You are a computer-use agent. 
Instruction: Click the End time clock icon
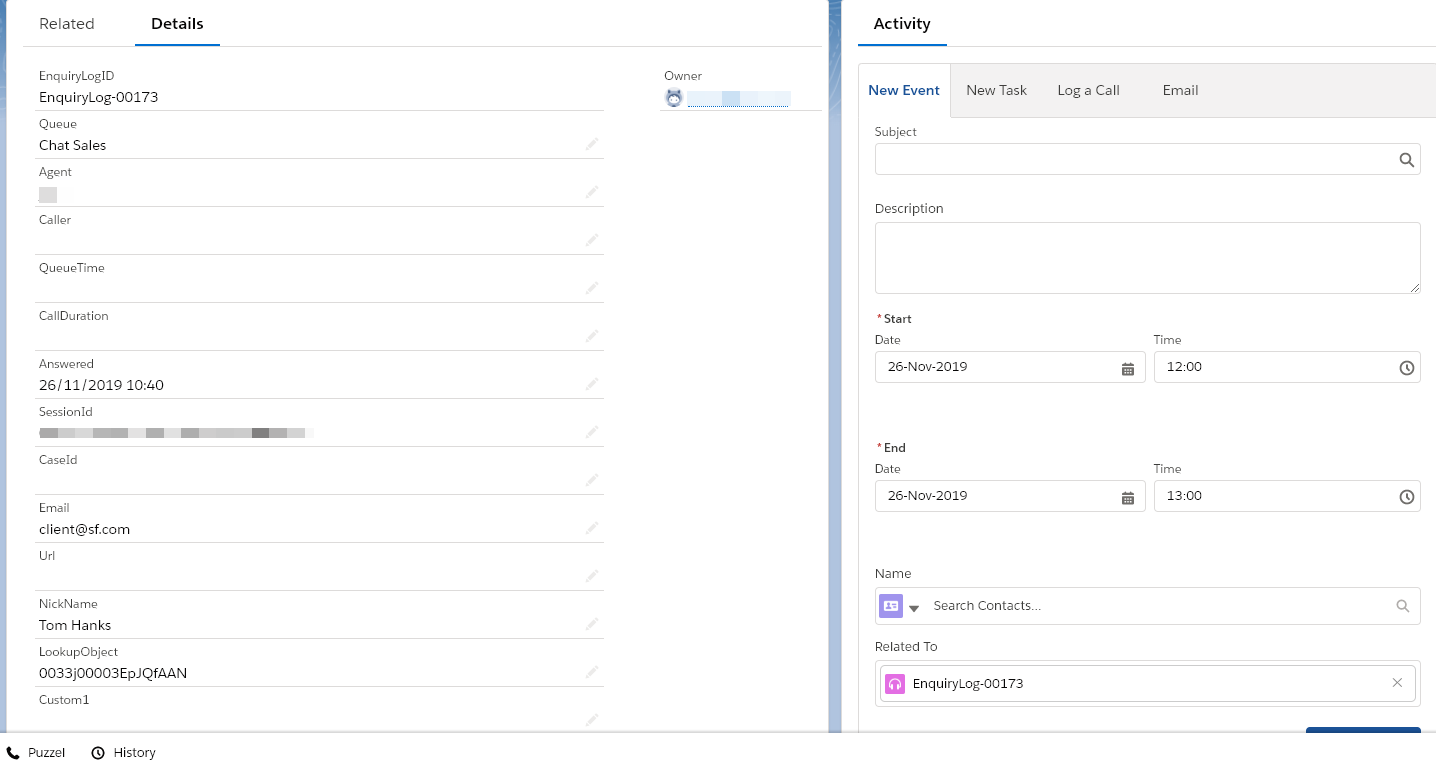click(x=1406, y=497)
